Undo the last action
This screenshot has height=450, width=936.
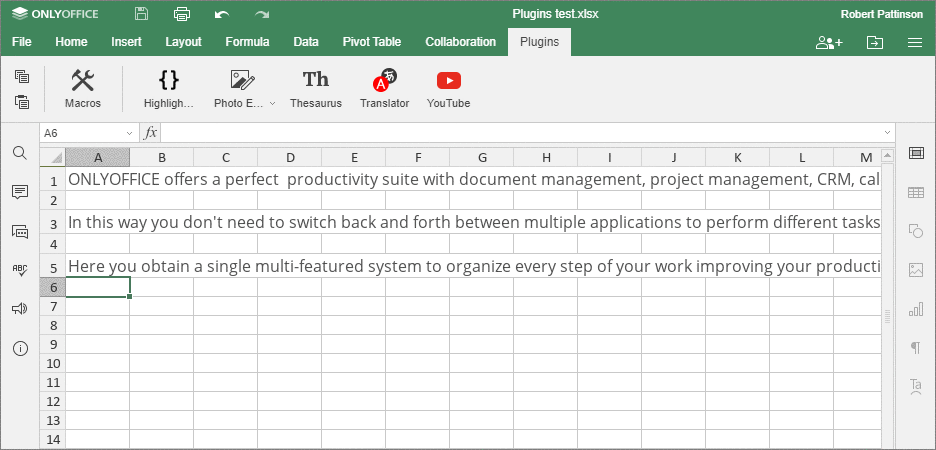point(222,14)
